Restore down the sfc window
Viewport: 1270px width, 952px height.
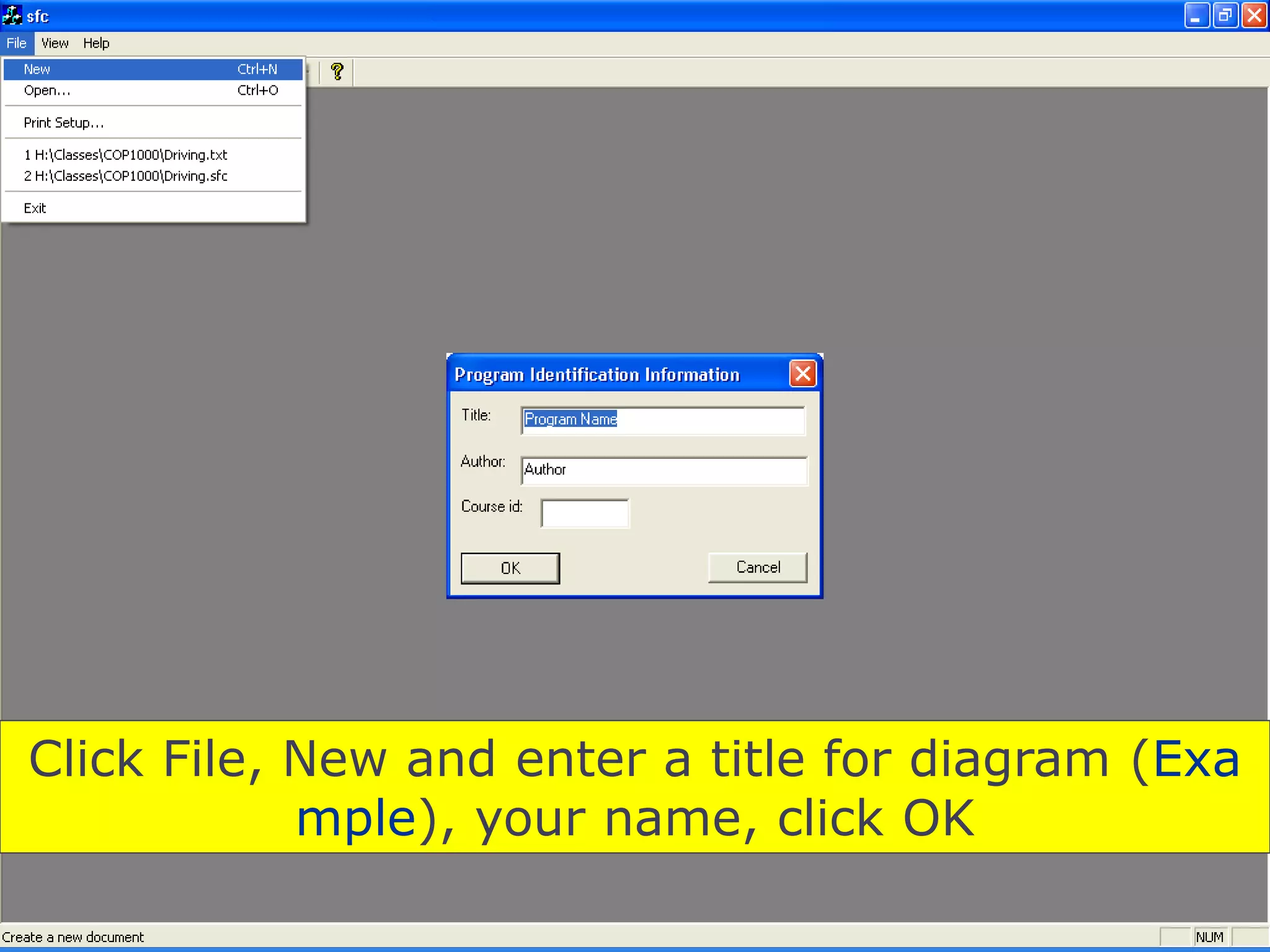pyautogui.click(x=1225, y=15)
